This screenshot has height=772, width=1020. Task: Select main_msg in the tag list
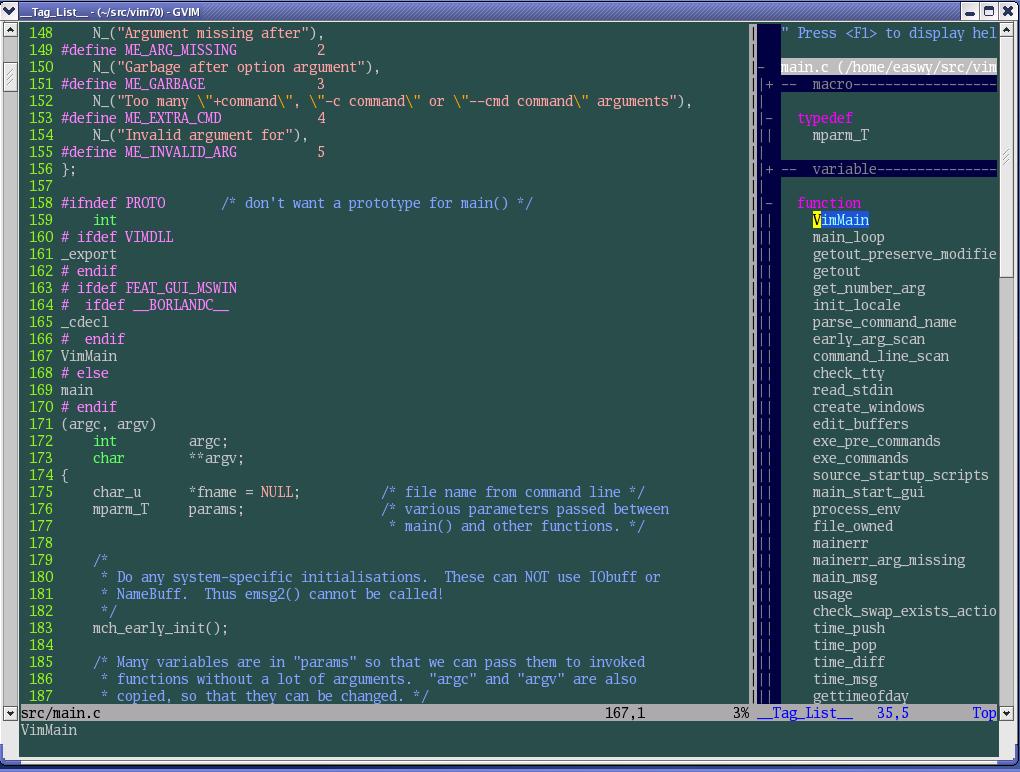844,578
